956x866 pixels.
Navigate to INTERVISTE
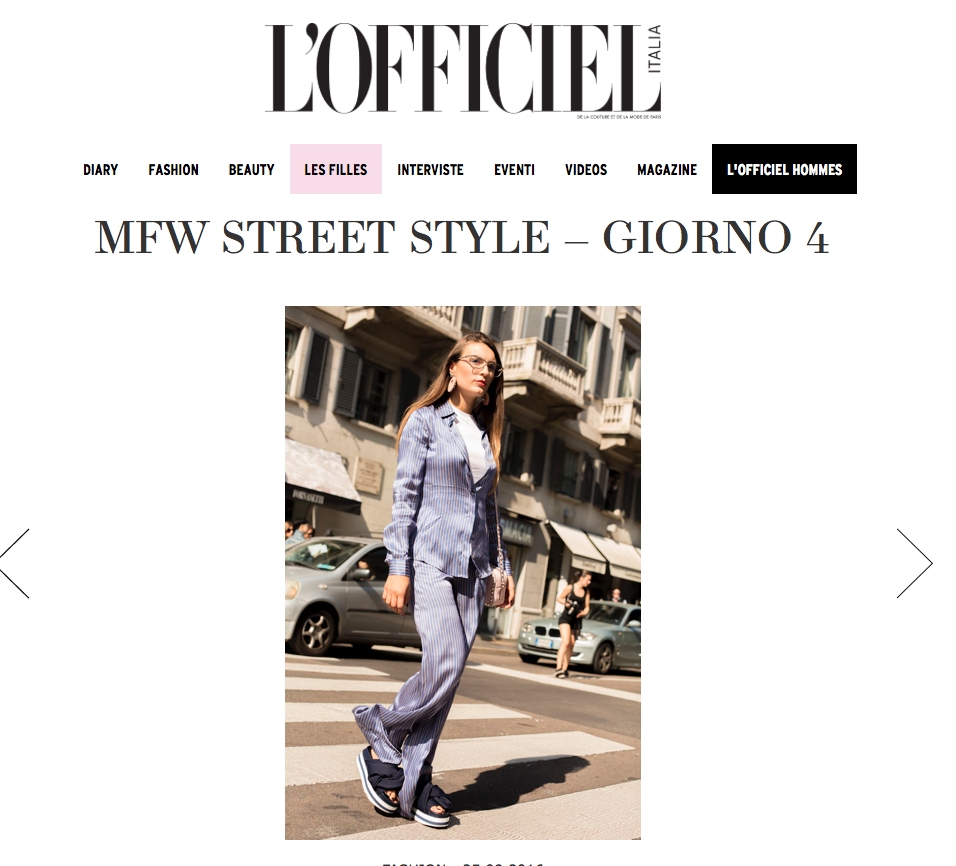(430, 170)
